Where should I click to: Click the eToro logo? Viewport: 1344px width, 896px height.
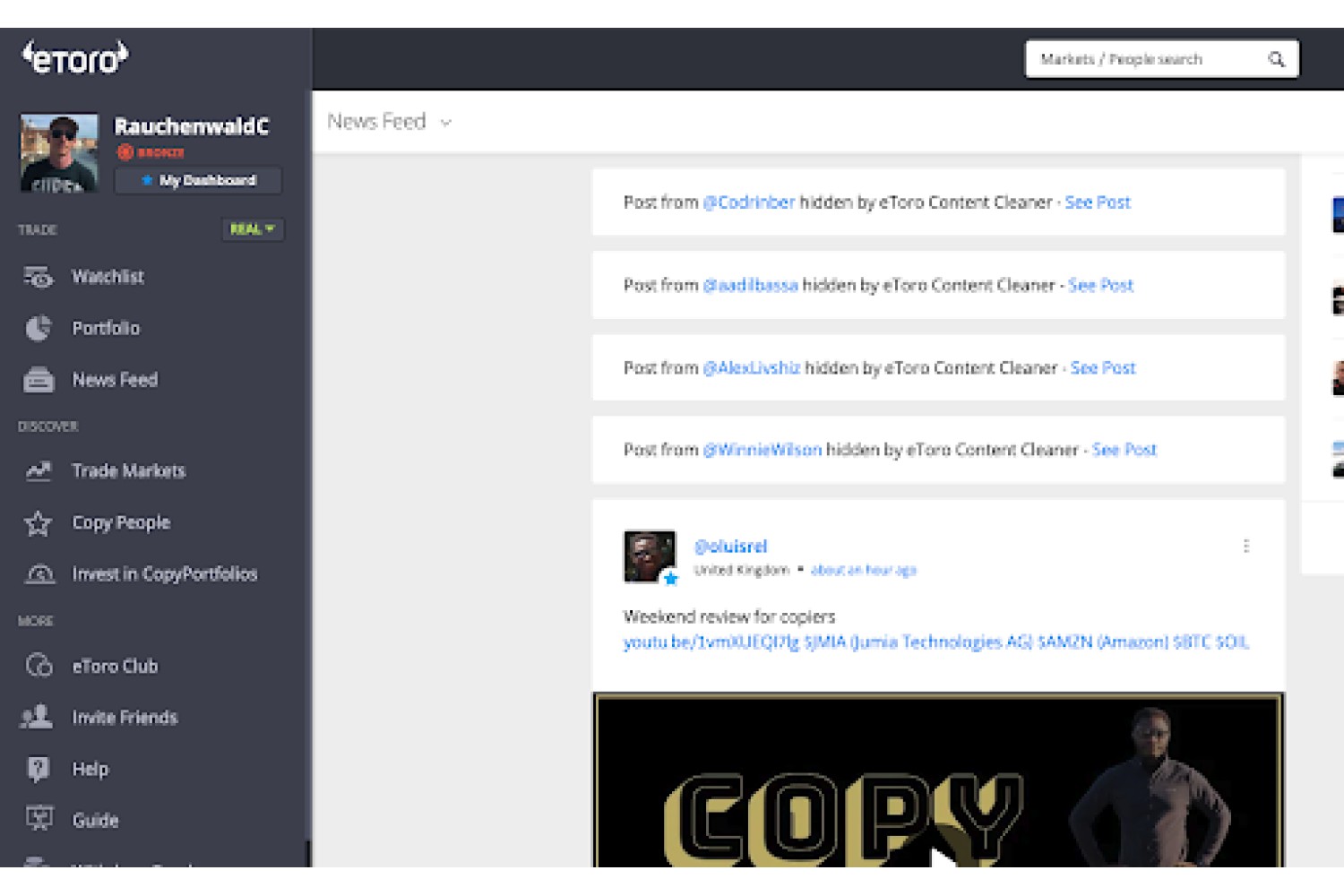pyautogui.click(x=75, y=57)
